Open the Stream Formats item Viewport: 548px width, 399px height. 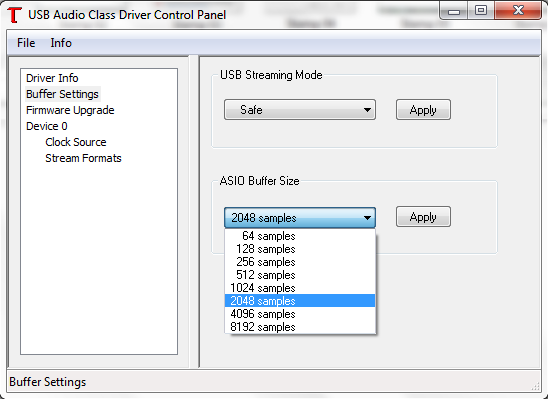[83, 158]
